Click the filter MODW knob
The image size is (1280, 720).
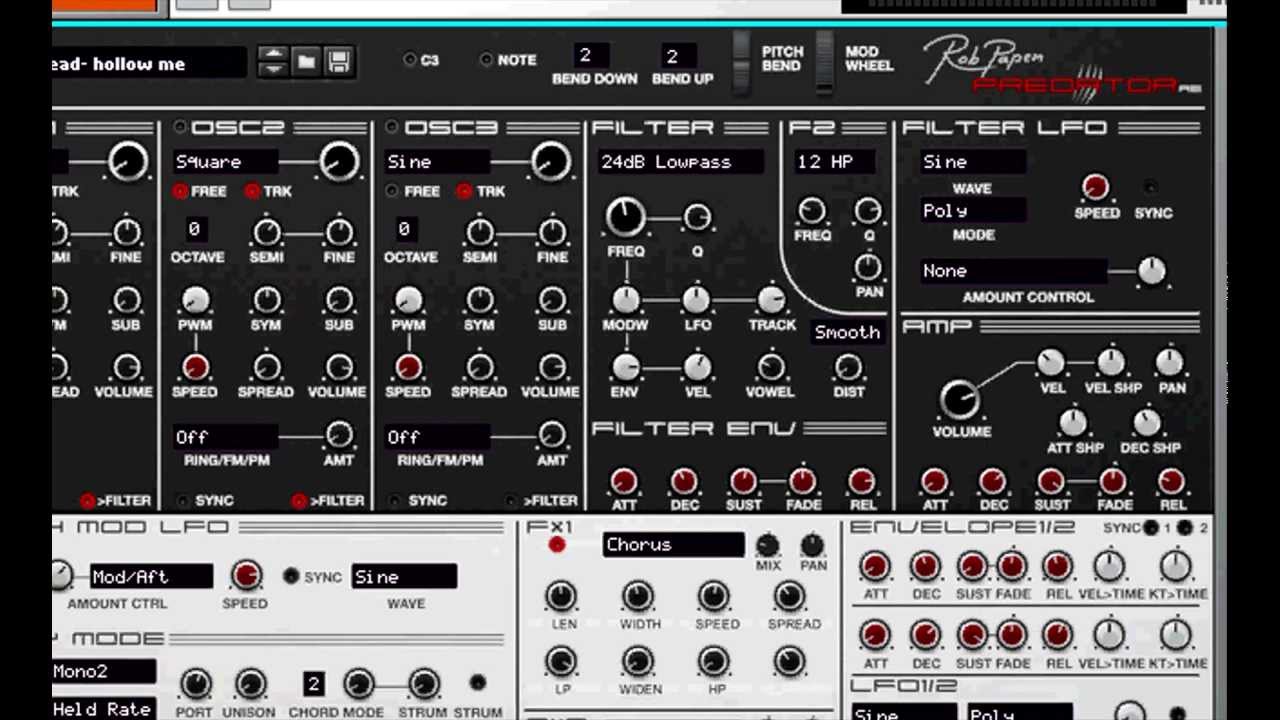625,299
